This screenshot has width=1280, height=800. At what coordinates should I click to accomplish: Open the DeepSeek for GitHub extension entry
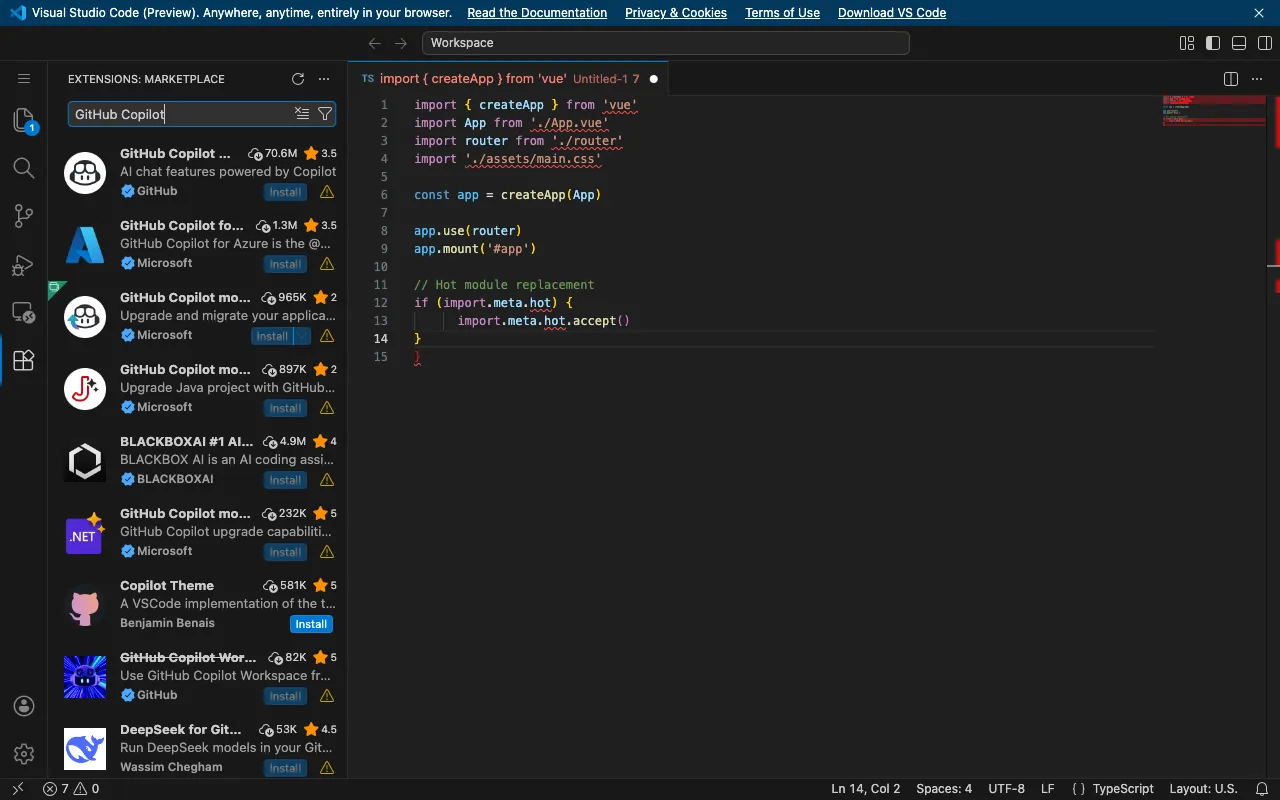click(198, 748)
